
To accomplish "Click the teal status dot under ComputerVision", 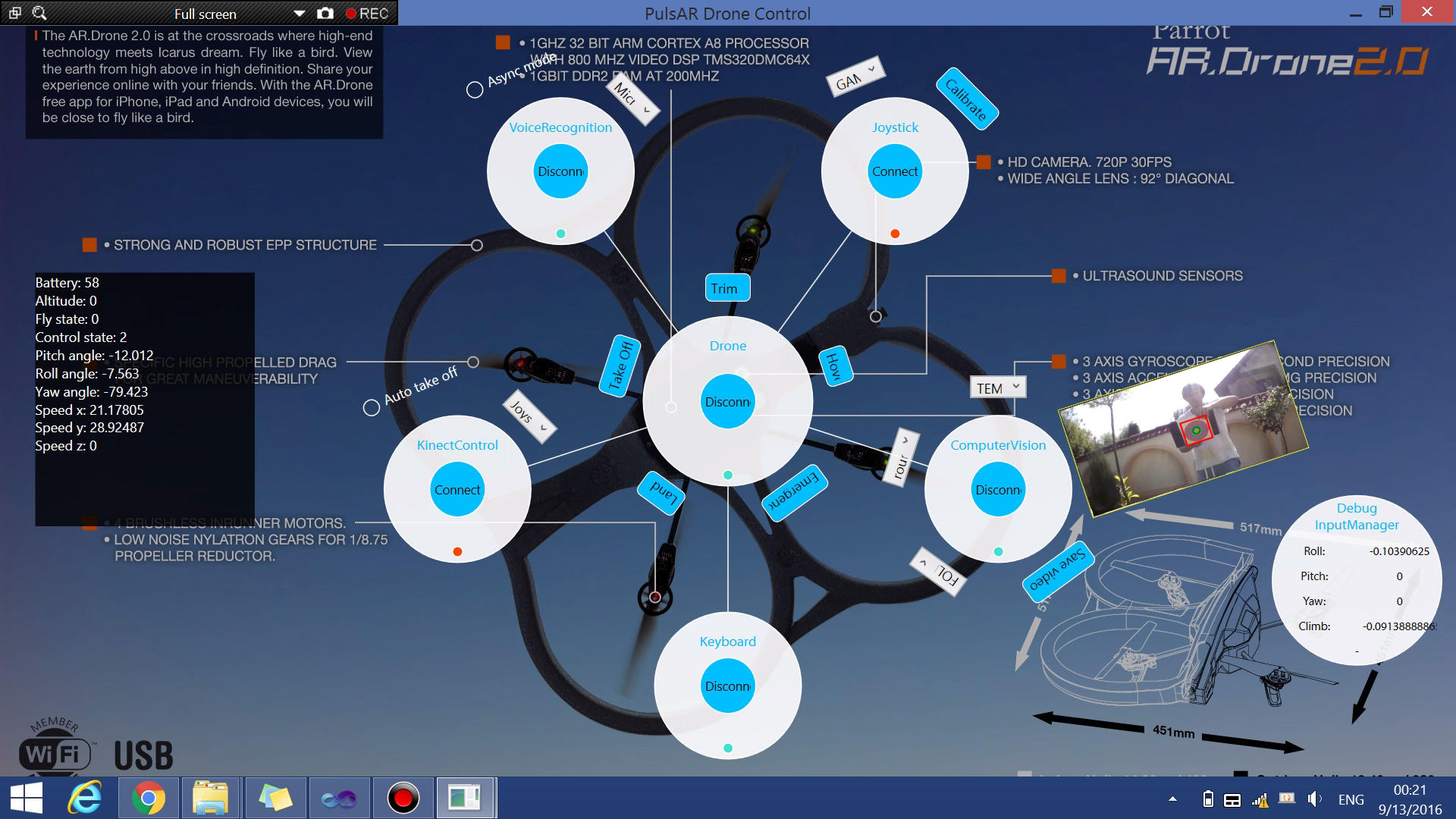I will pos(998,551).
